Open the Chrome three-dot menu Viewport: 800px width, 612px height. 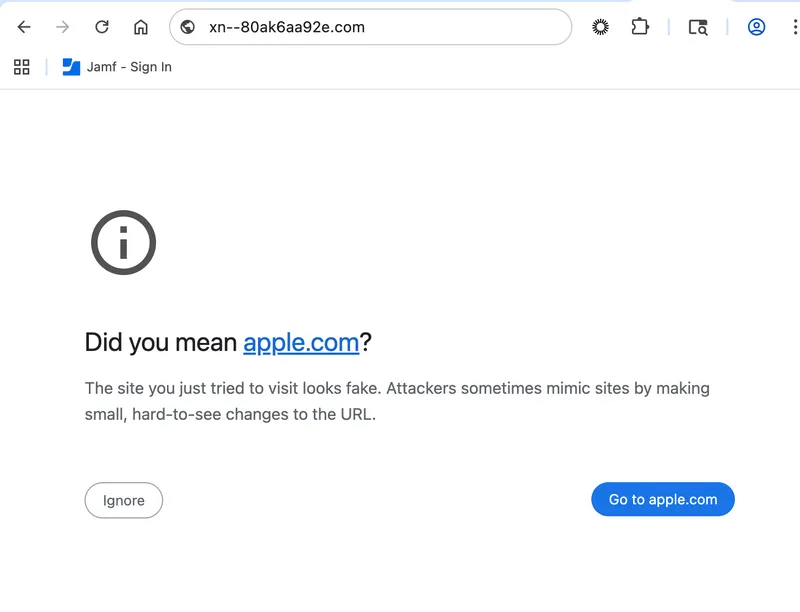pyautogui.click(x=794, y=27)
